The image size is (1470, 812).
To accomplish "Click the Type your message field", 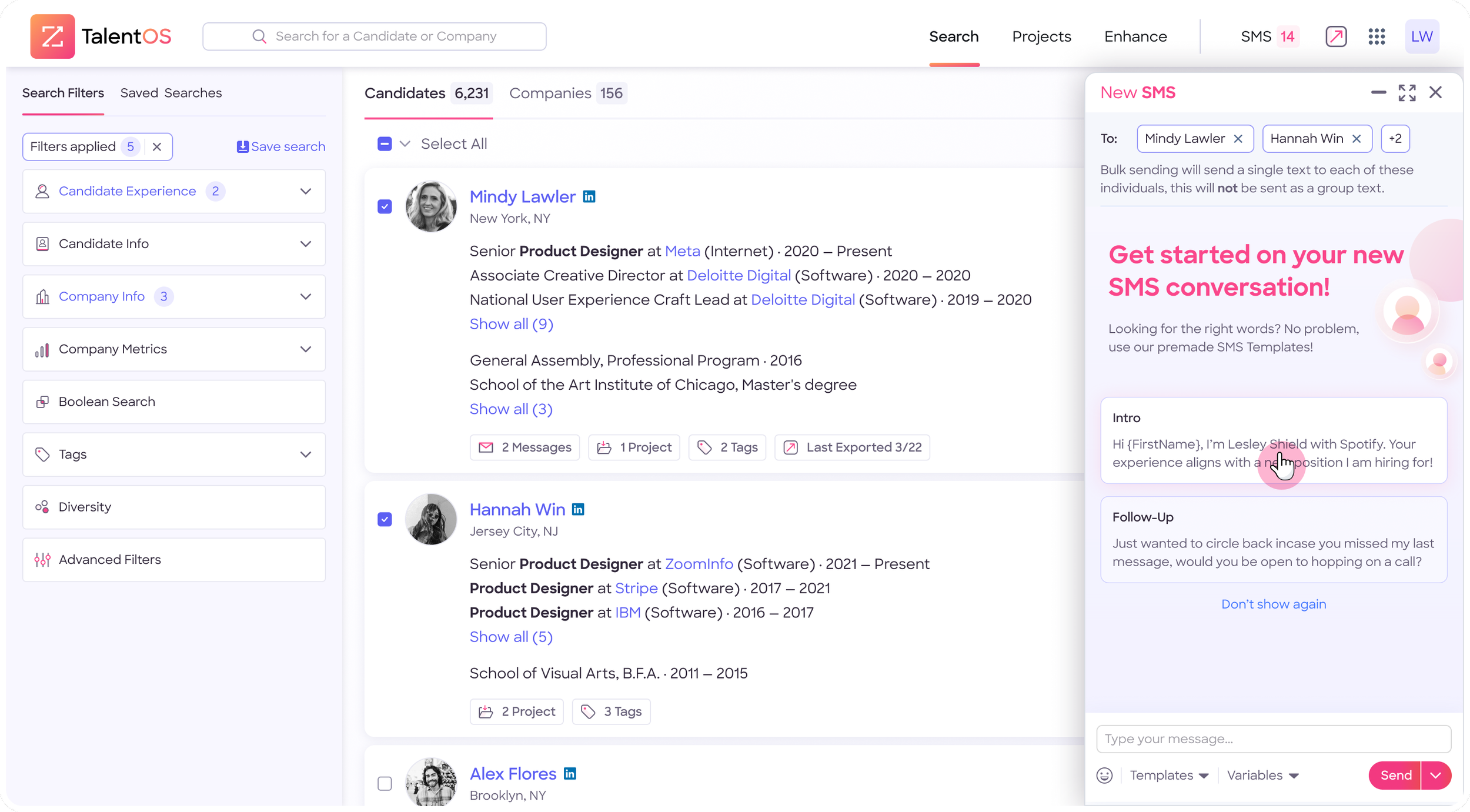I will click(1274, 739).
